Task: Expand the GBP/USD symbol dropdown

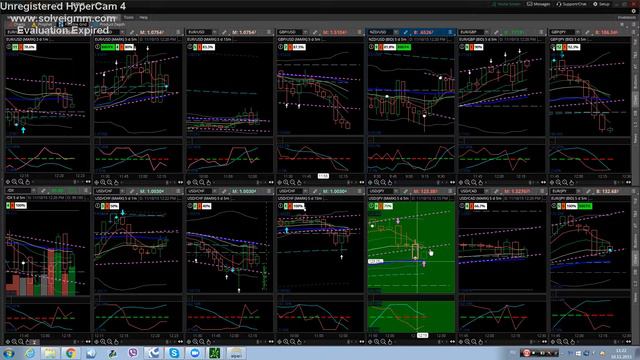Action: pos(306,32)
